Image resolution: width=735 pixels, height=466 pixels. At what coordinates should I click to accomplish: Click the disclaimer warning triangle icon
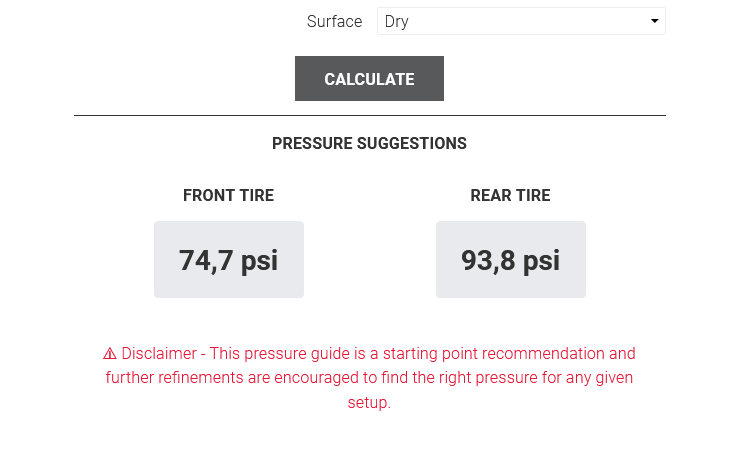click(x=110, y=354)
